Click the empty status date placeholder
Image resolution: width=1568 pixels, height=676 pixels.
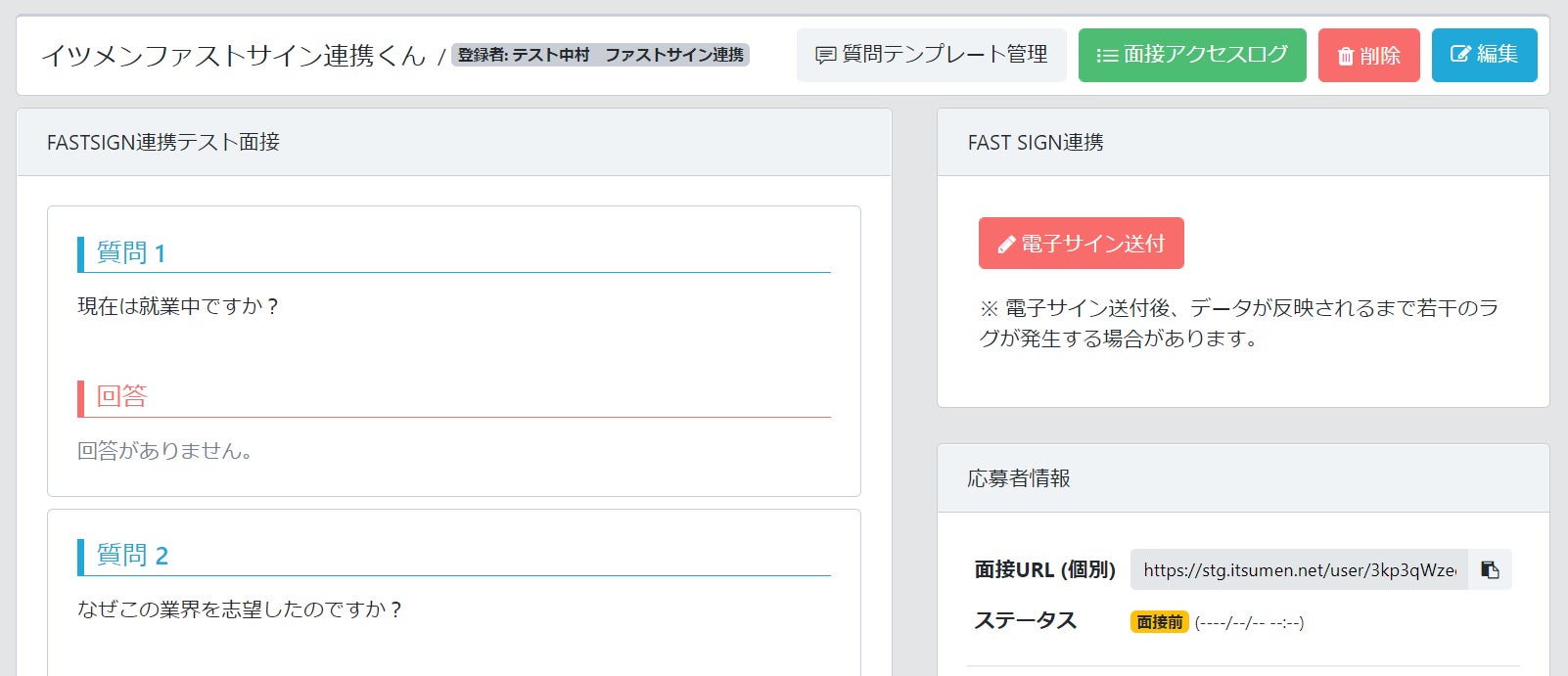coord(1249,622)
